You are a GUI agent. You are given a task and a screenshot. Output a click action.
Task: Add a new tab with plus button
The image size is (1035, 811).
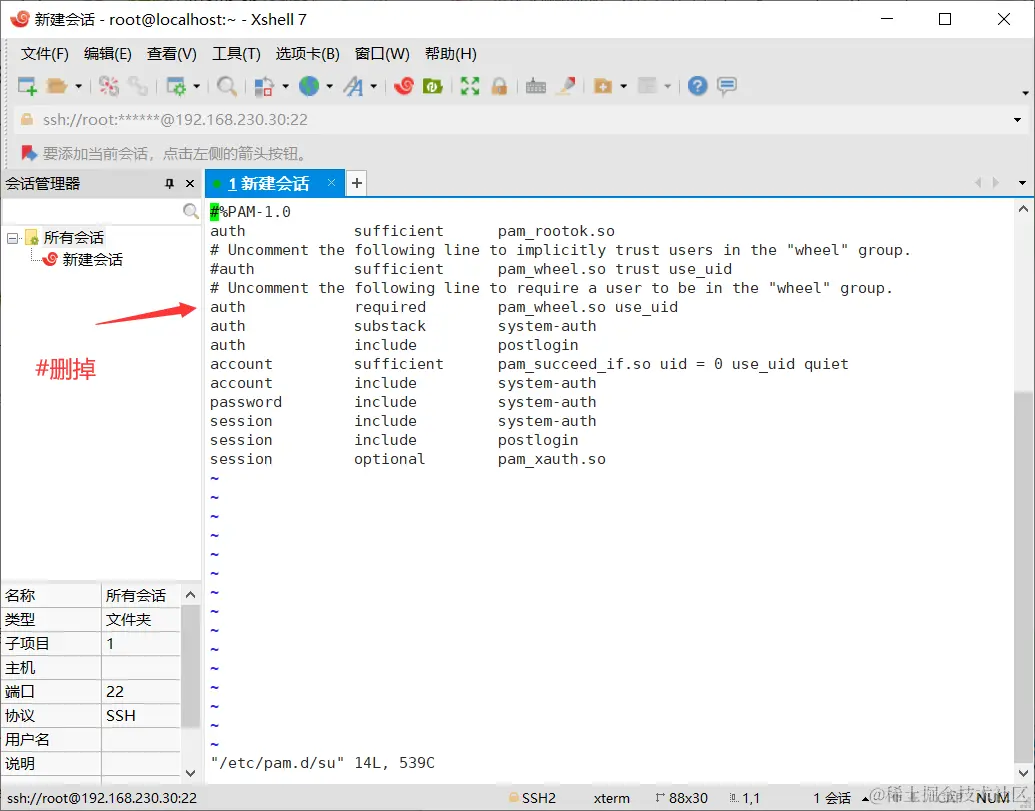356,183
